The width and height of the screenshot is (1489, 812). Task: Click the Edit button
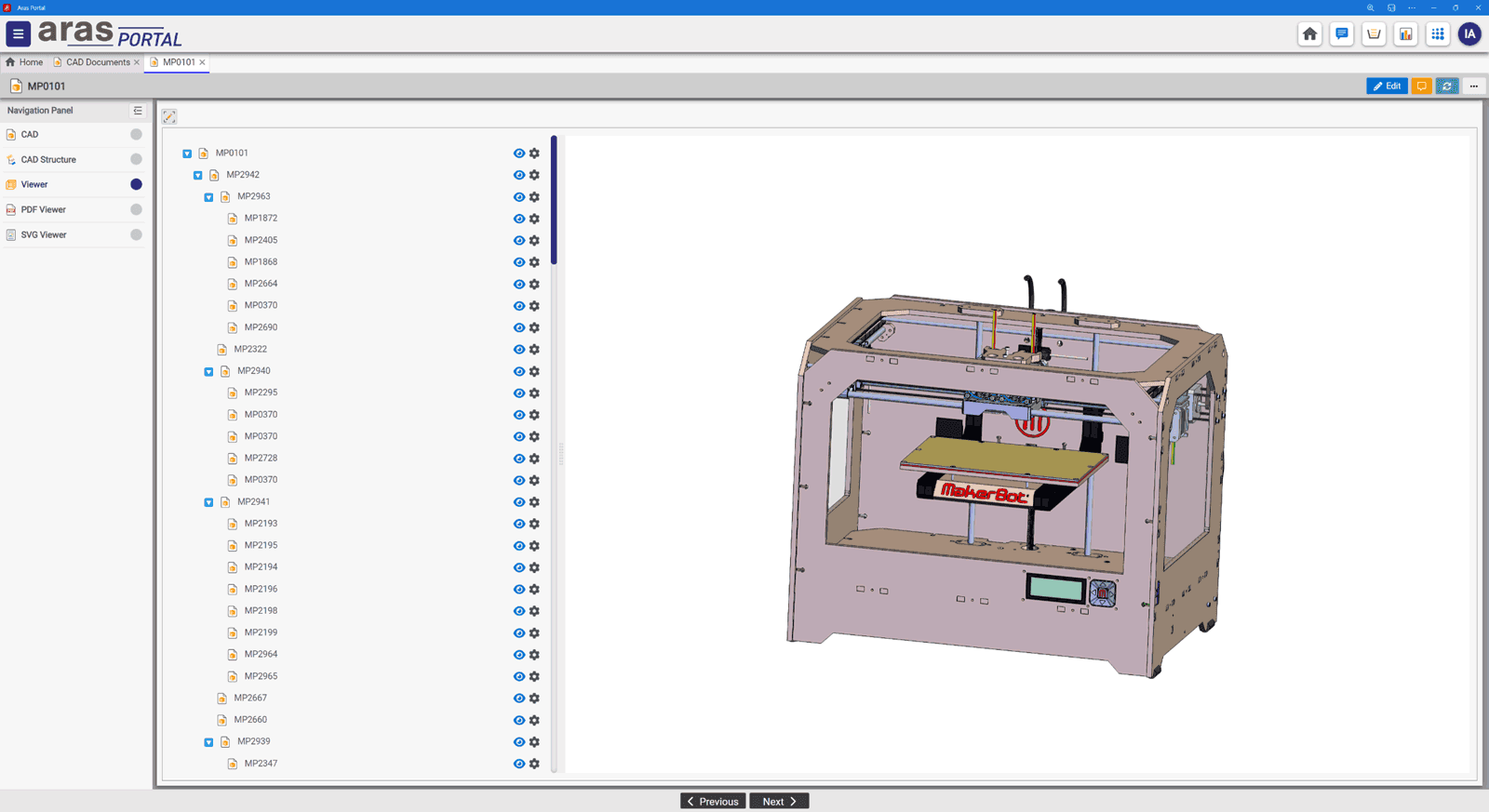1387,86
